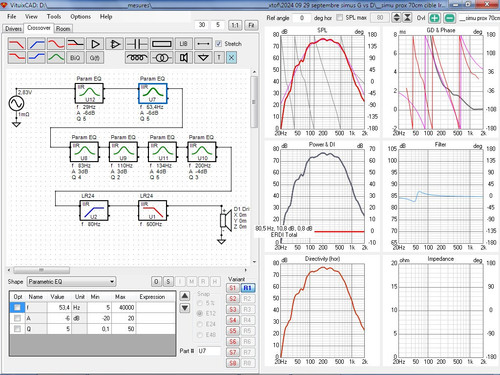Add a driver speaker component

click(184, 58)
